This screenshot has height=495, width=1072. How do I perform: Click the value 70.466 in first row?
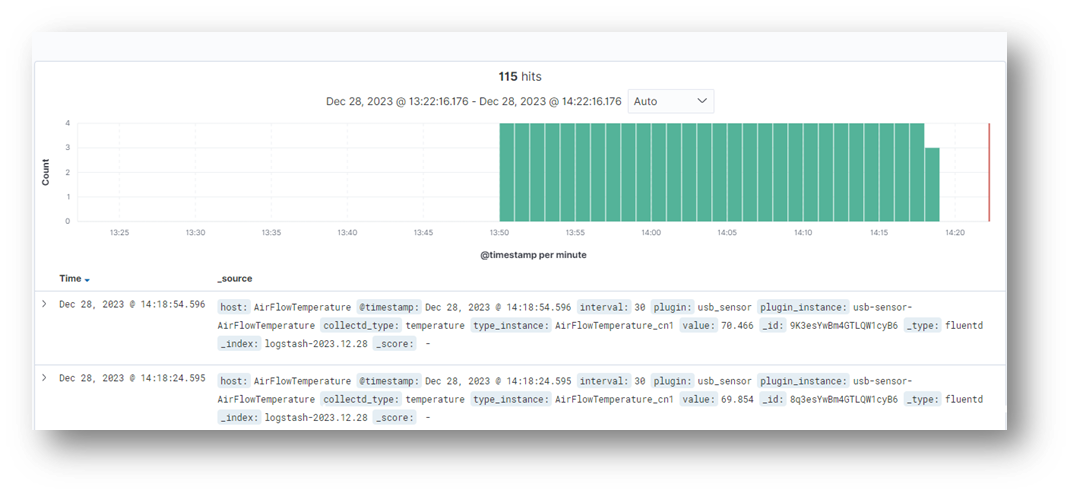[737, 326]
